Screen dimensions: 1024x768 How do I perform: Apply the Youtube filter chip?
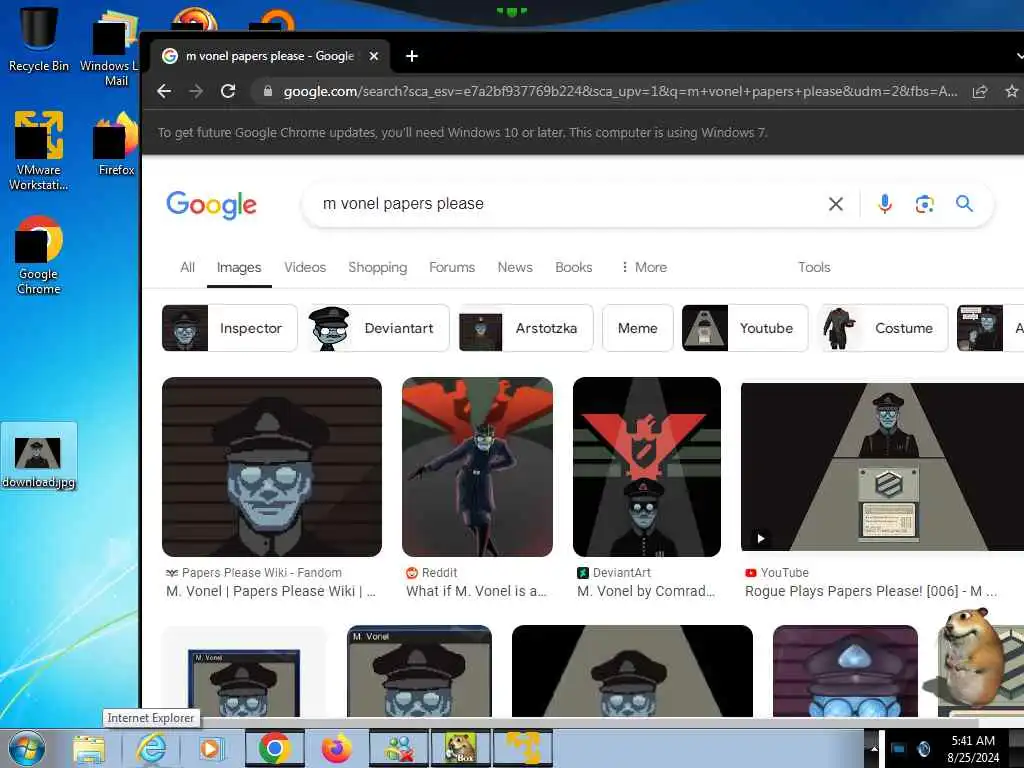coord(744,328)
